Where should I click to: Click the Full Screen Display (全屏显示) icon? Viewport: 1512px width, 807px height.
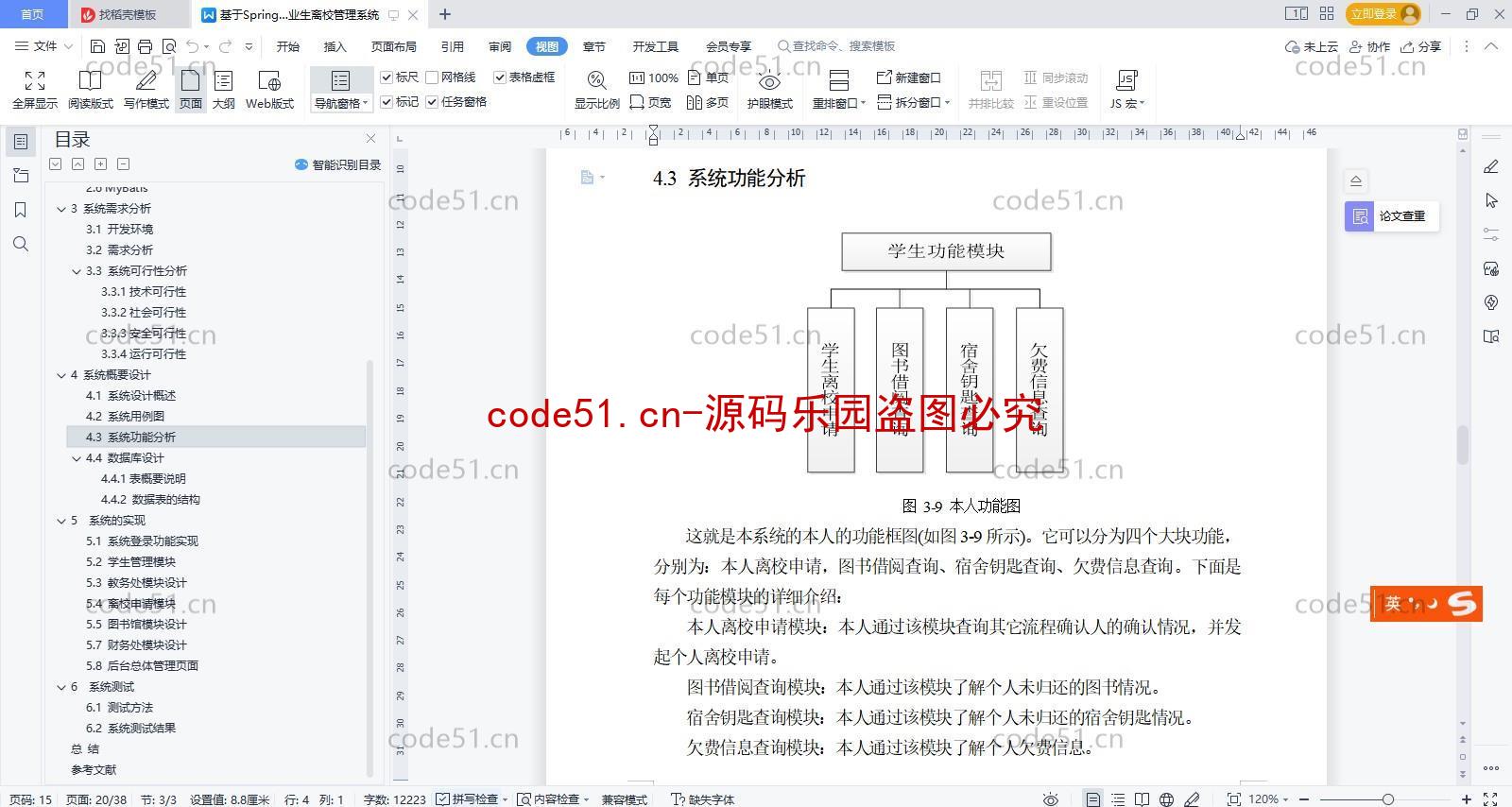(x=35, y=90)
